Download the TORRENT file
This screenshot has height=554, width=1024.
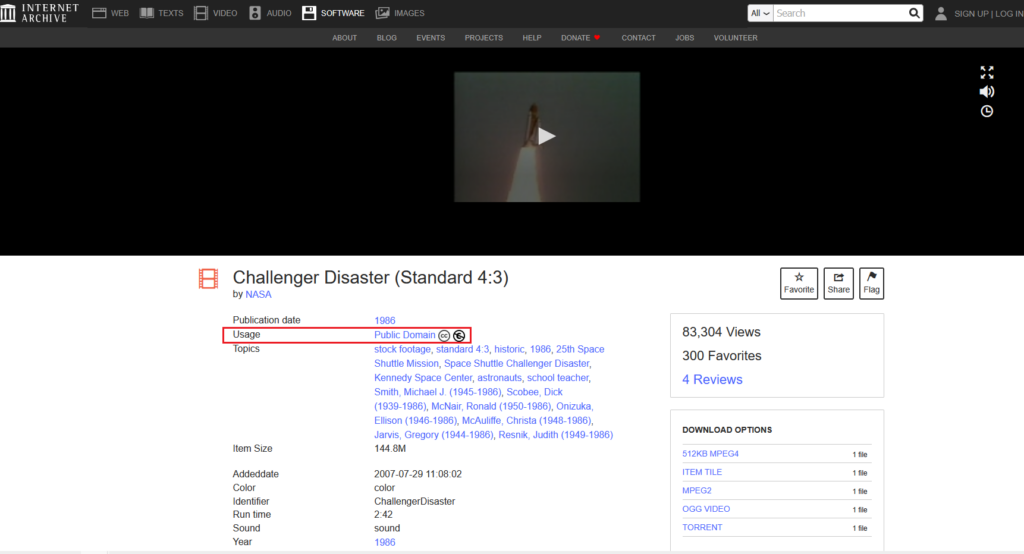[702, 527]
